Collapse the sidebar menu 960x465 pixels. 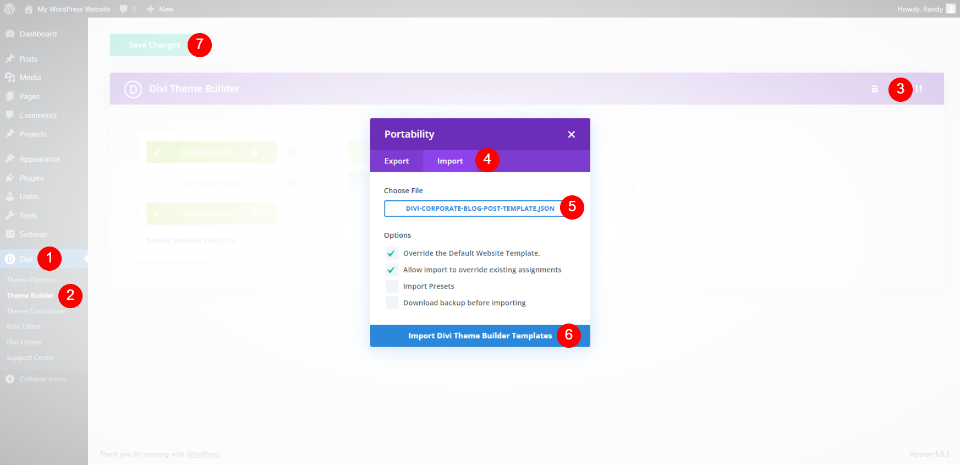[x=37, y=379]
